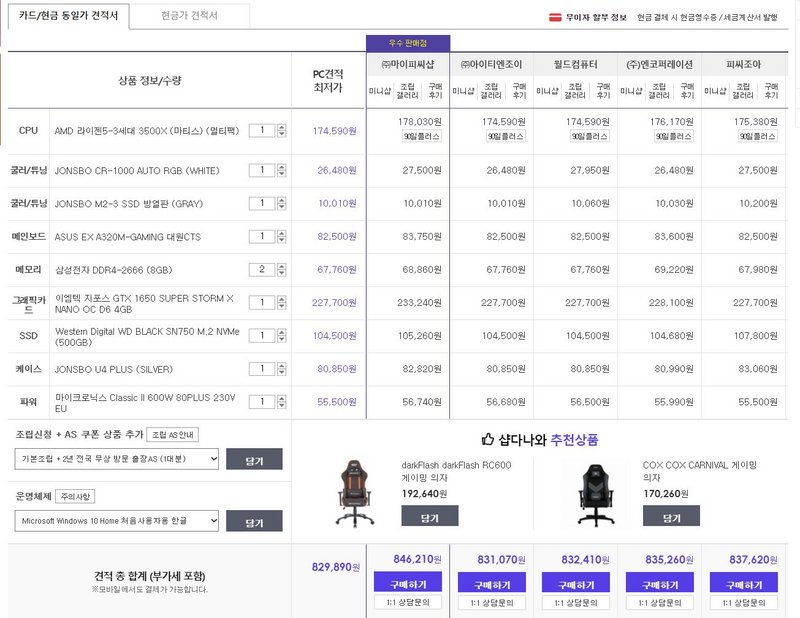Click the thumbs-up icon next to 샵다나와
The height and width of the screenshot is (618, 800).
pos(488,439)
